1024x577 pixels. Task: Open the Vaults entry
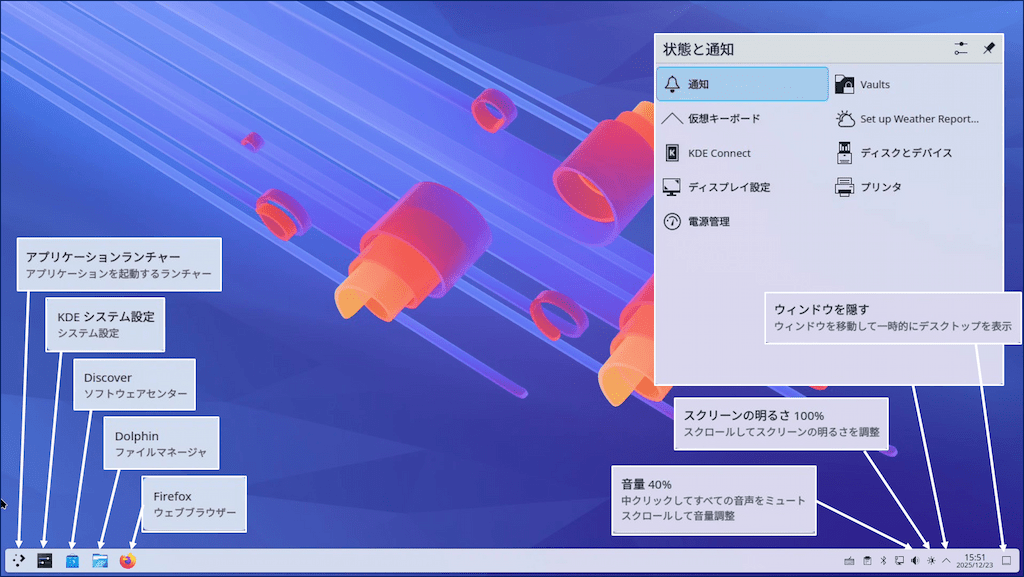874,85
